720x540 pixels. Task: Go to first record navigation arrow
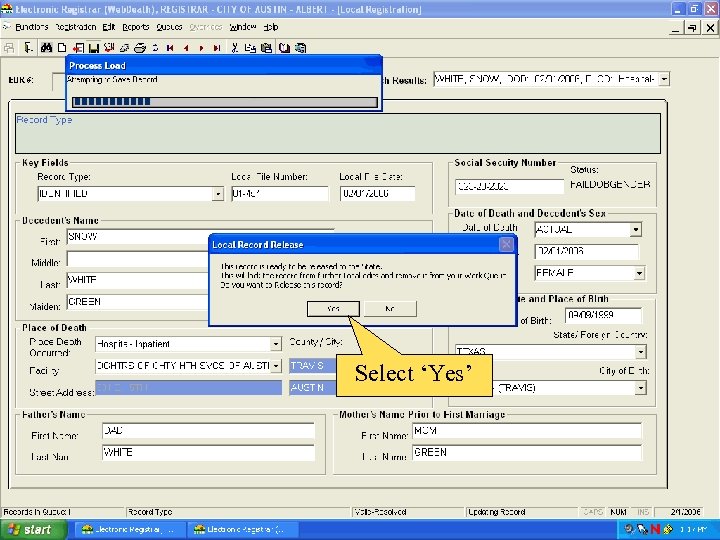pos(170,48)
